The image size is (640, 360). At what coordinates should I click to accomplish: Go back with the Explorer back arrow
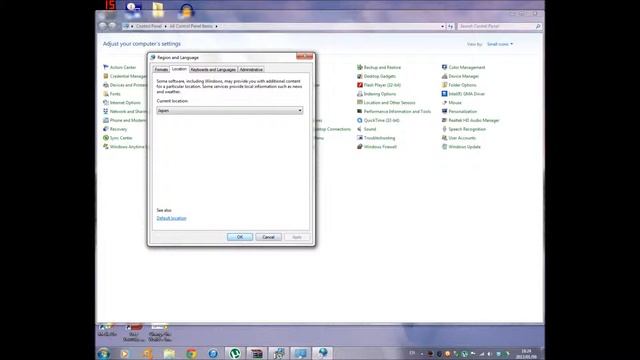click(x=103, y=26)
